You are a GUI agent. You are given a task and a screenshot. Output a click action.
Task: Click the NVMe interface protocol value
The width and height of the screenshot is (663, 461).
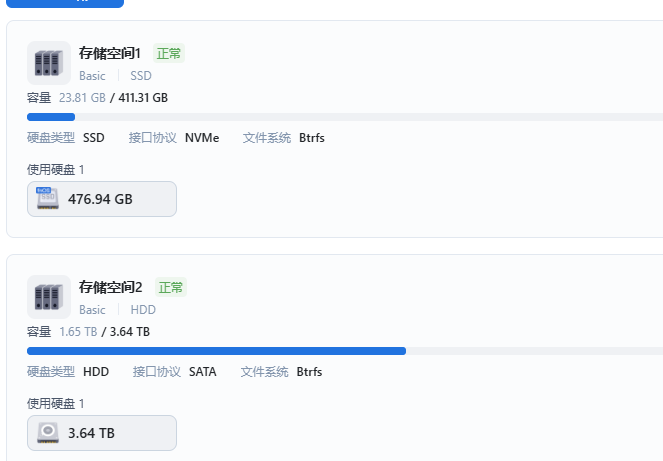[x=202, y=138]
